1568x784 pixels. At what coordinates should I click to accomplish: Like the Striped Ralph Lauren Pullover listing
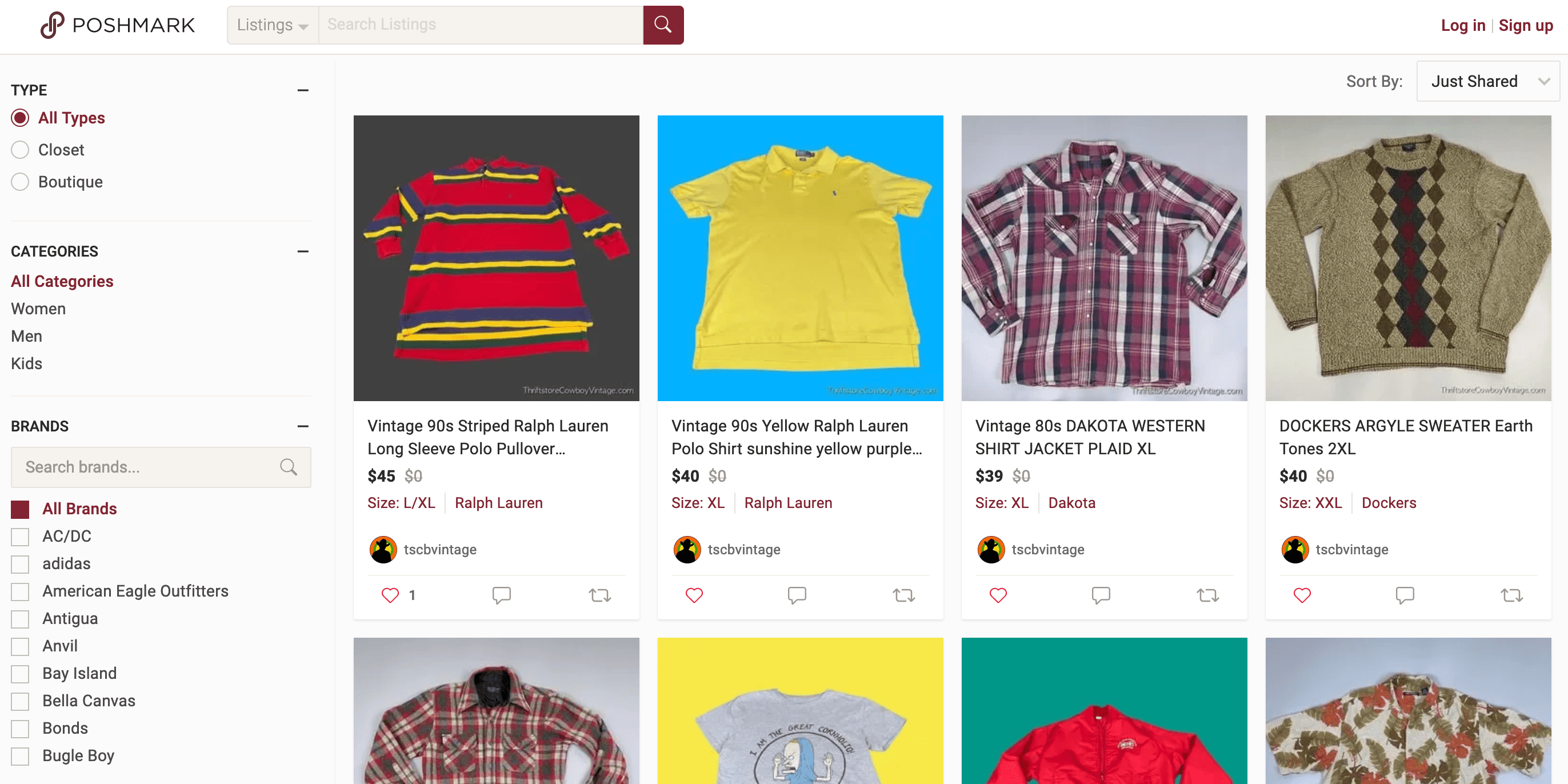coord(390,595)
